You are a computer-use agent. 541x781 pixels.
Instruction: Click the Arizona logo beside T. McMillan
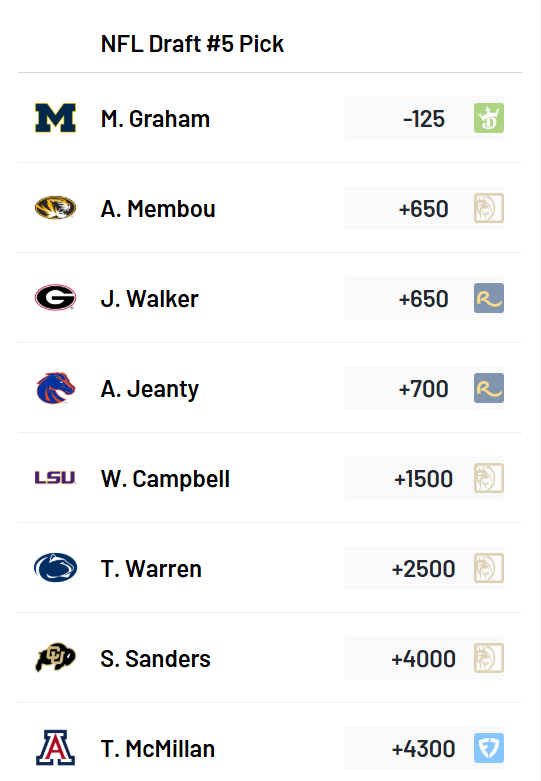click(55, 748)
